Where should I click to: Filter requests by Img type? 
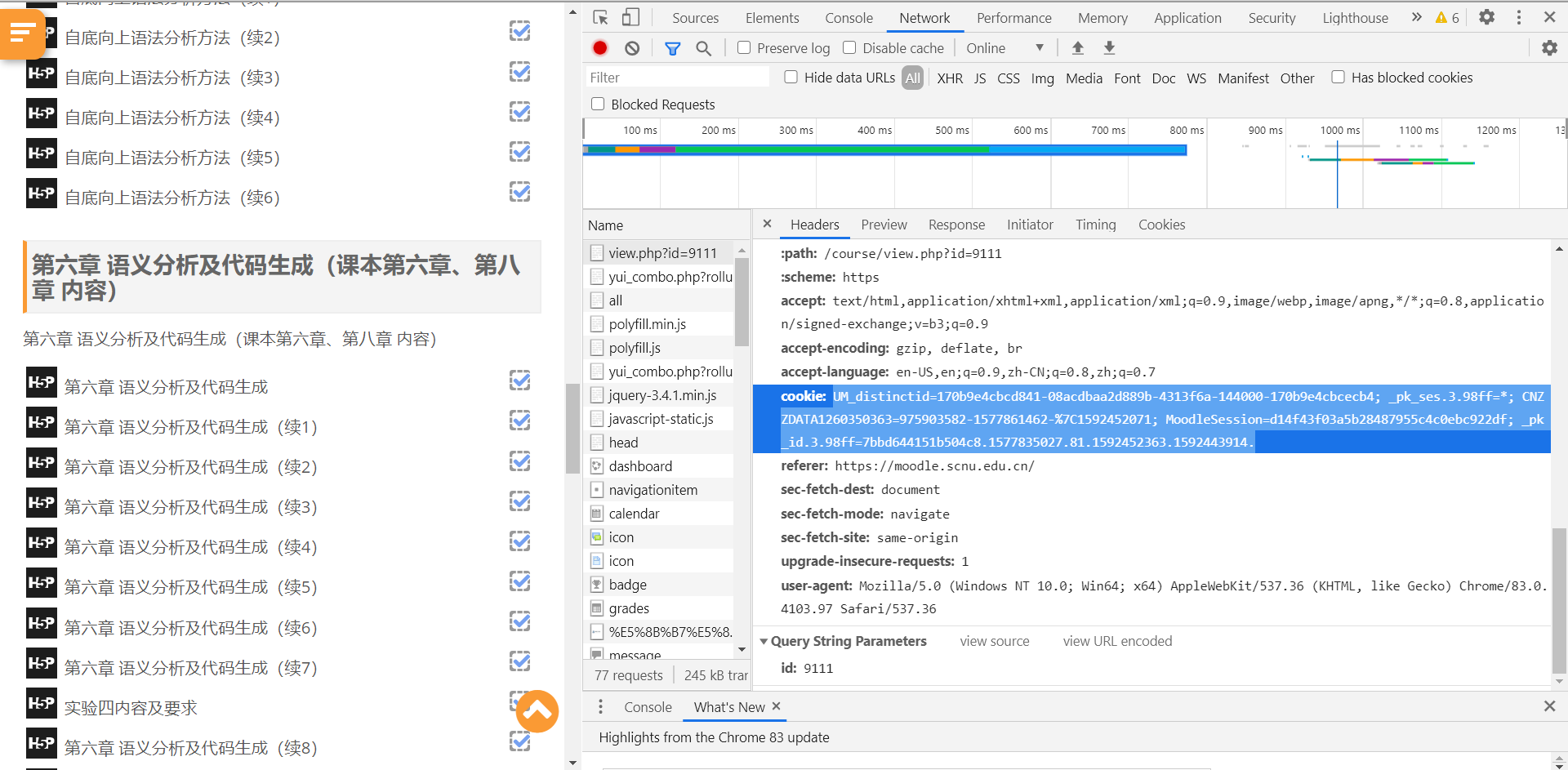click(1042, 78)
